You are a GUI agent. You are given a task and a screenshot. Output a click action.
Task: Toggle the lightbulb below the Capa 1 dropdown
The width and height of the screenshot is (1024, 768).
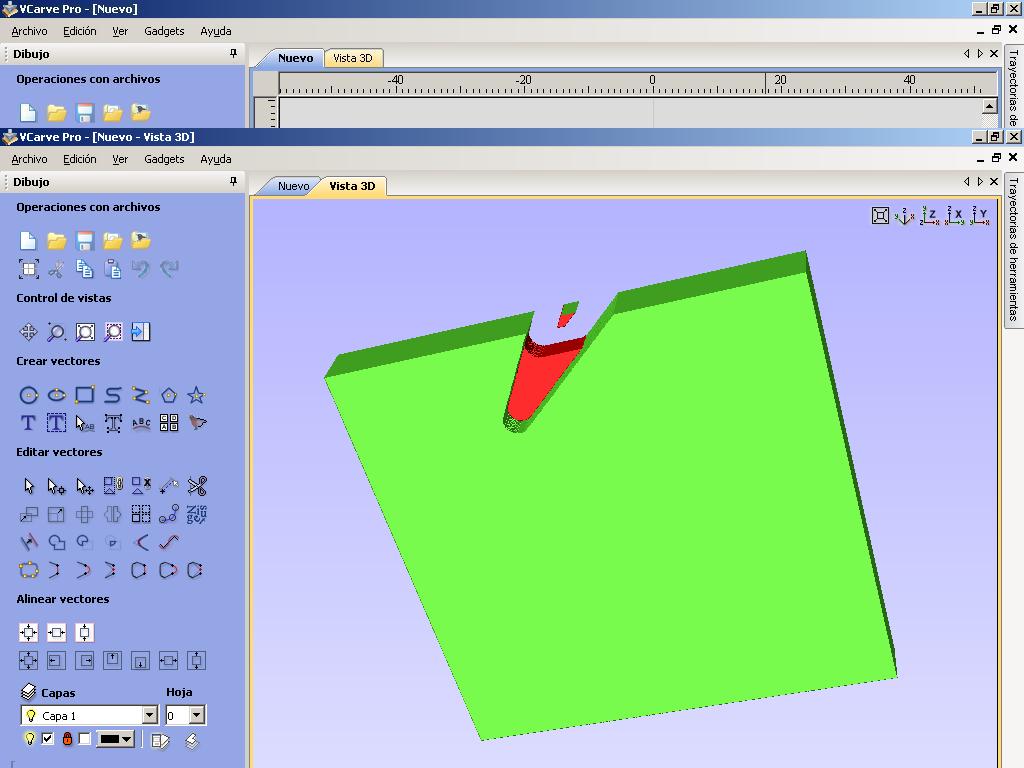(29, 739)
